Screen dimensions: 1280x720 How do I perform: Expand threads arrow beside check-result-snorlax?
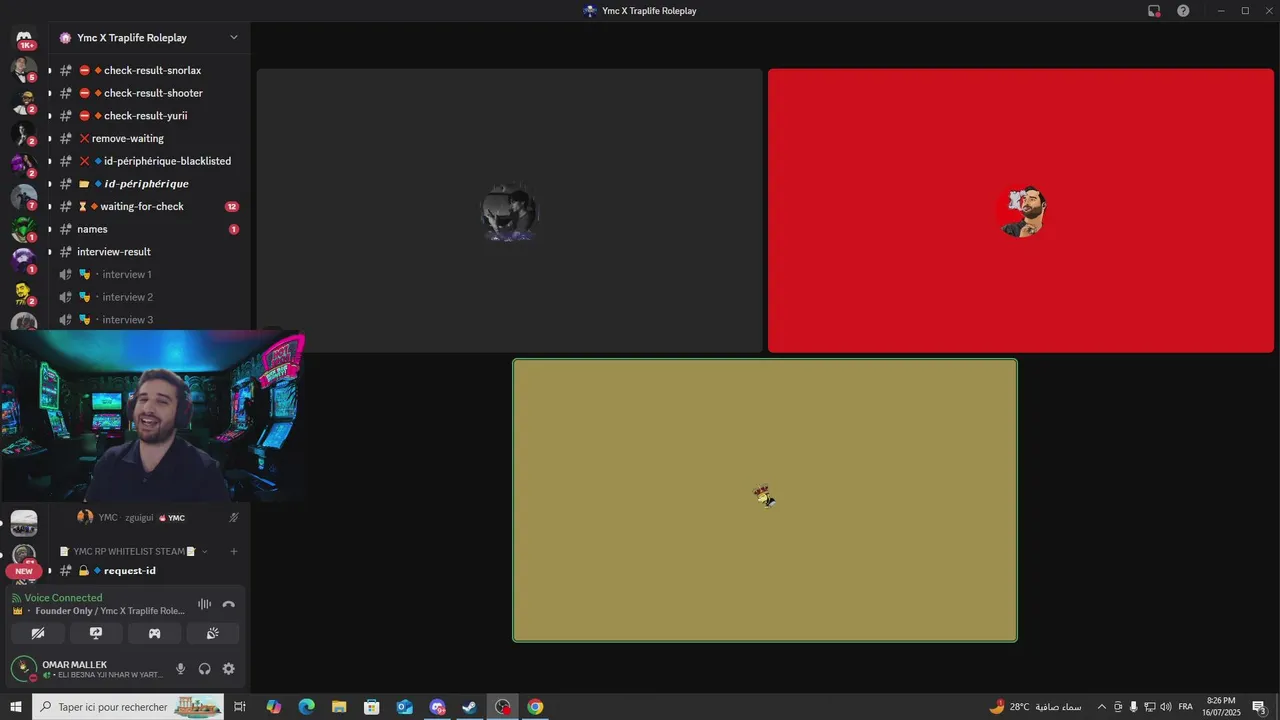tap(49, 71)
